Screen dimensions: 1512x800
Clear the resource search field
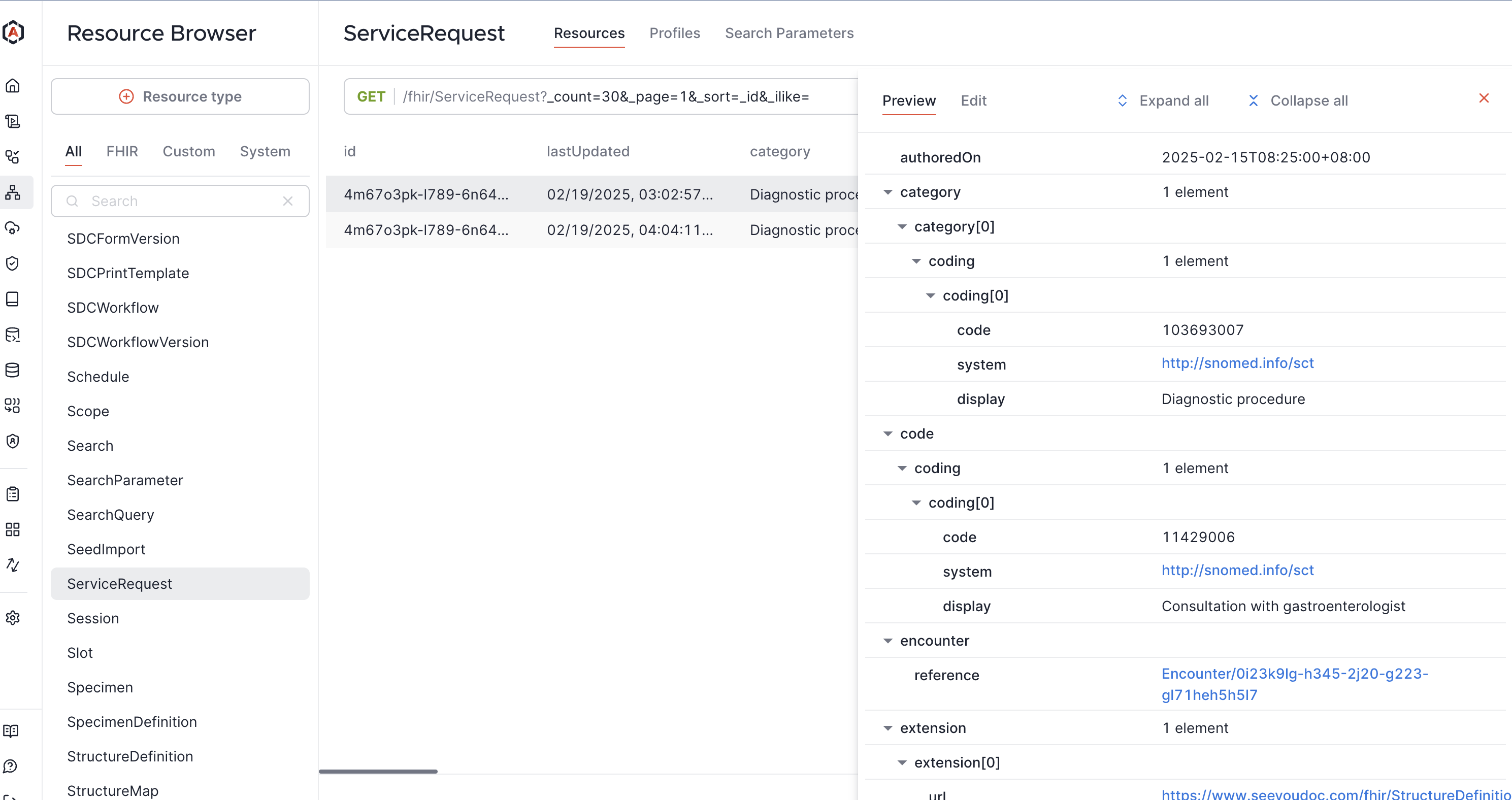(x=287, y=201)
